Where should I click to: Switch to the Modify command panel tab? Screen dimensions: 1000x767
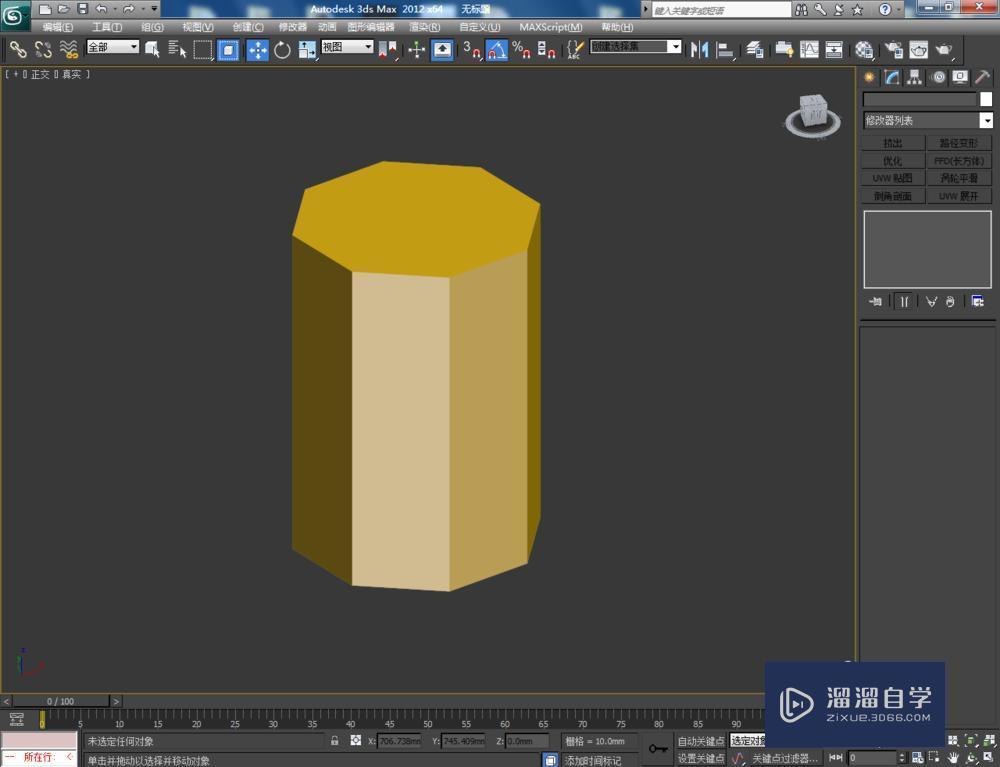click(891, 79)
